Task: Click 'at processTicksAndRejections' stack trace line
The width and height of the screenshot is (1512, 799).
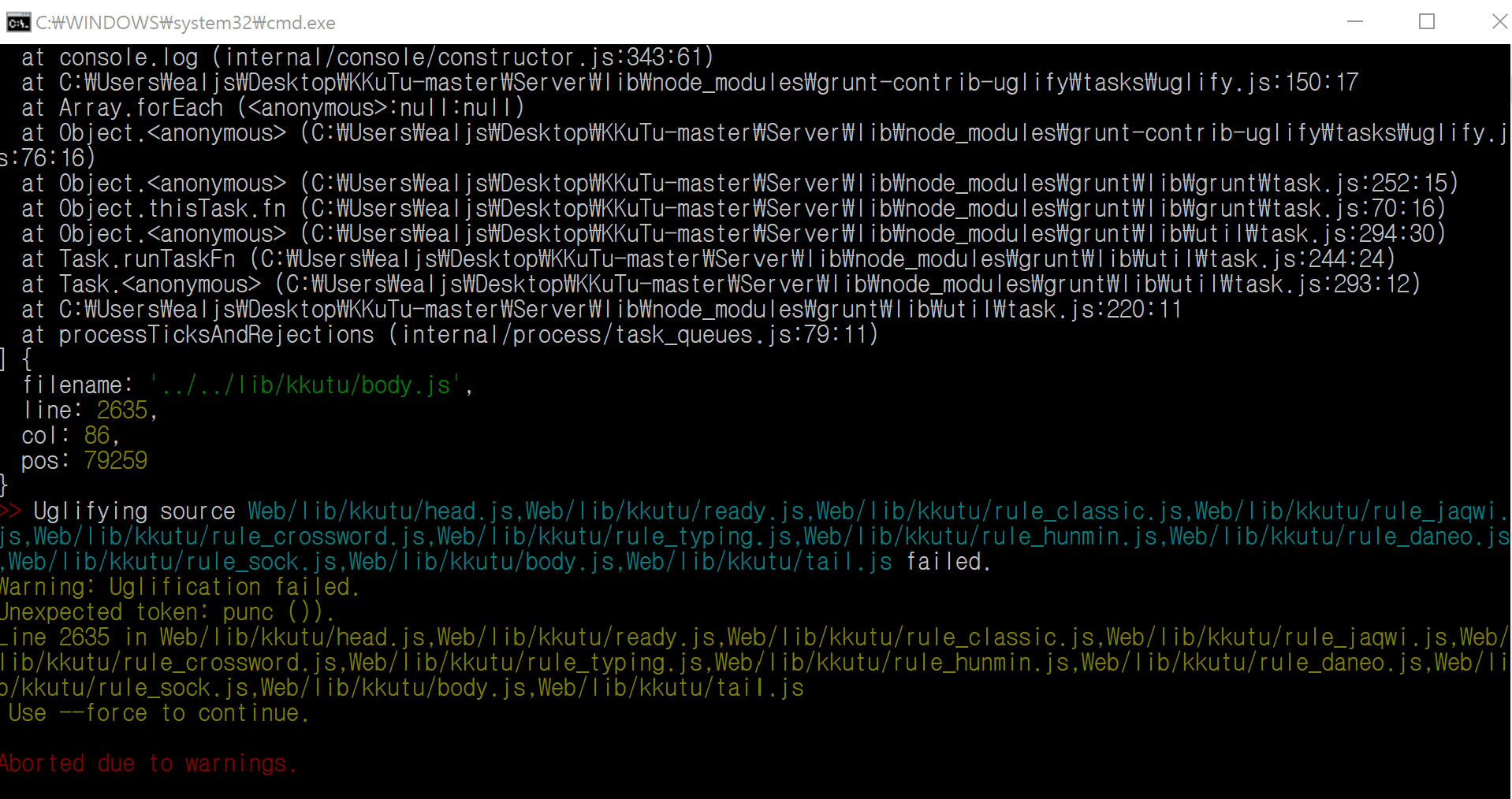Action: tap(449, 335)
